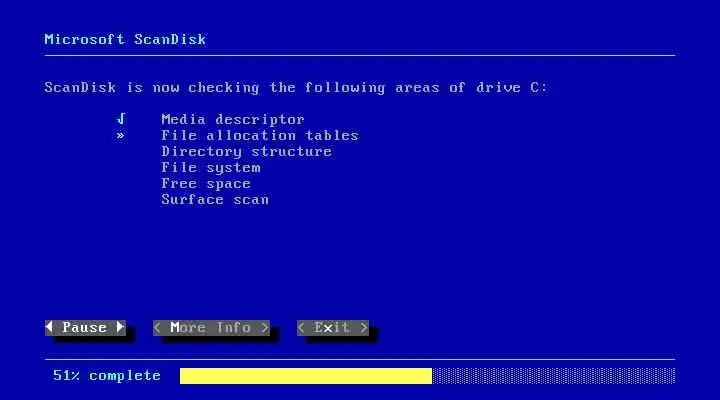Viewport: 720px width, 400px height.
Task: Click the "Directory structure" entry
Action: tap(247, 152)
